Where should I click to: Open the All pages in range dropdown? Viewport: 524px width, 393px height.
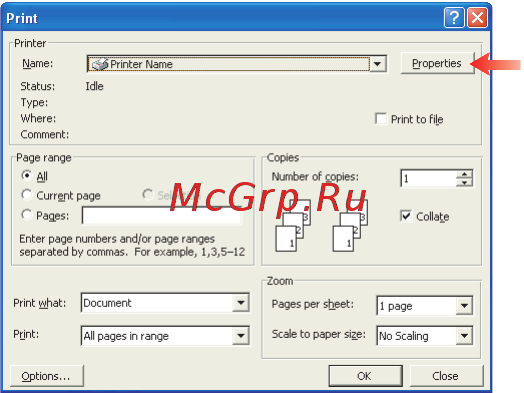point(241,336)
